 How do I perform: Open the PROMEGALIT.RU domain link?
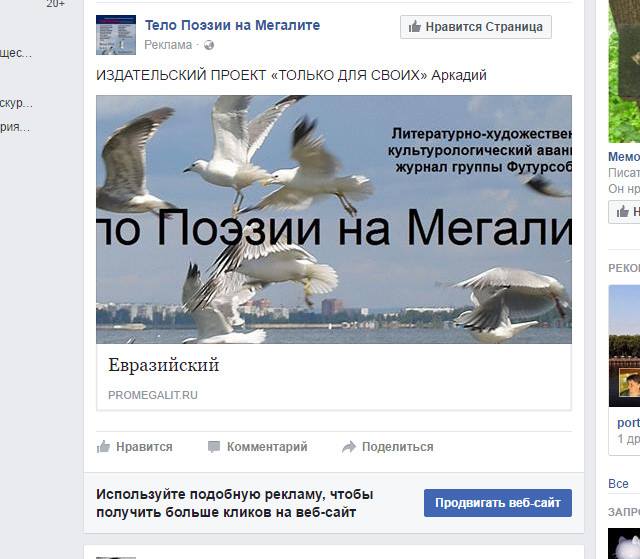click(x=153, y=395)
